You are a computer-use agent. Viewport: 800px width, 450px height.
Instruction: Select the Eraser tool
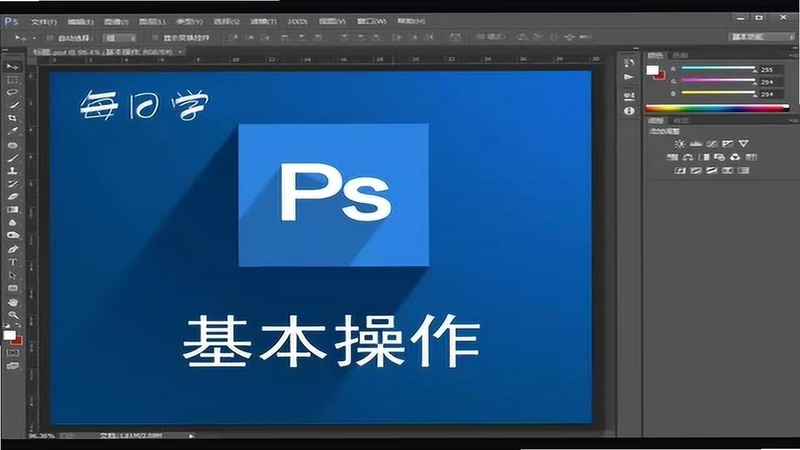pyautogui.click(x=12, y=196)
